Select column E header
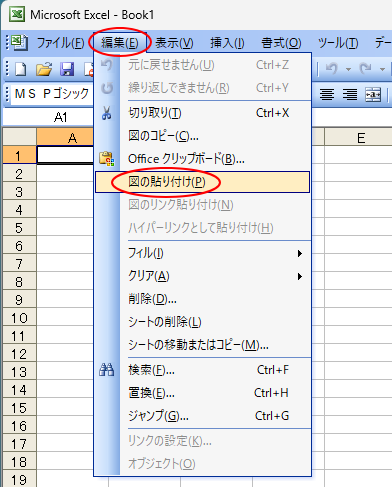Image resolution: width=392 pixels, height=487 pixels. [x=359, y=137]
